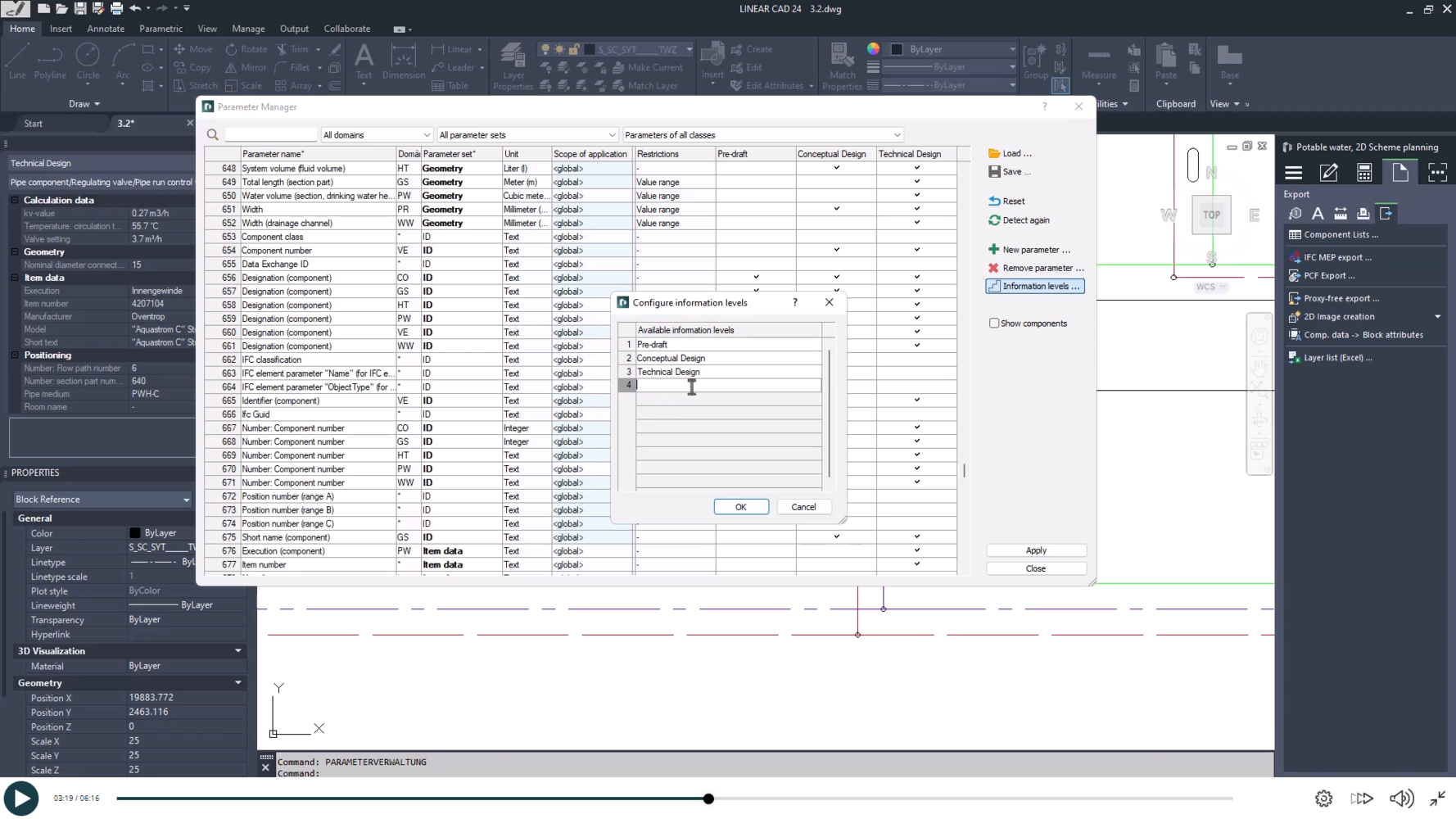
Task: Toggle the video volume speaker icon
Action: 1401,799
